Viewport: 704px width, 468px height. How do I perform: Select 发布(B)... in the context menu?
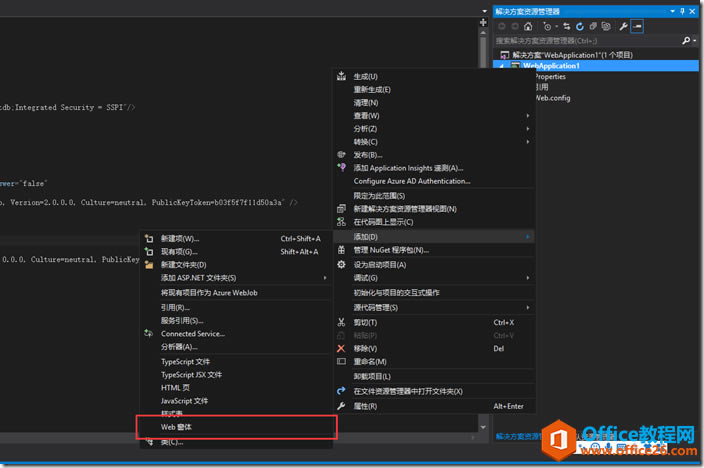(368, 155)
